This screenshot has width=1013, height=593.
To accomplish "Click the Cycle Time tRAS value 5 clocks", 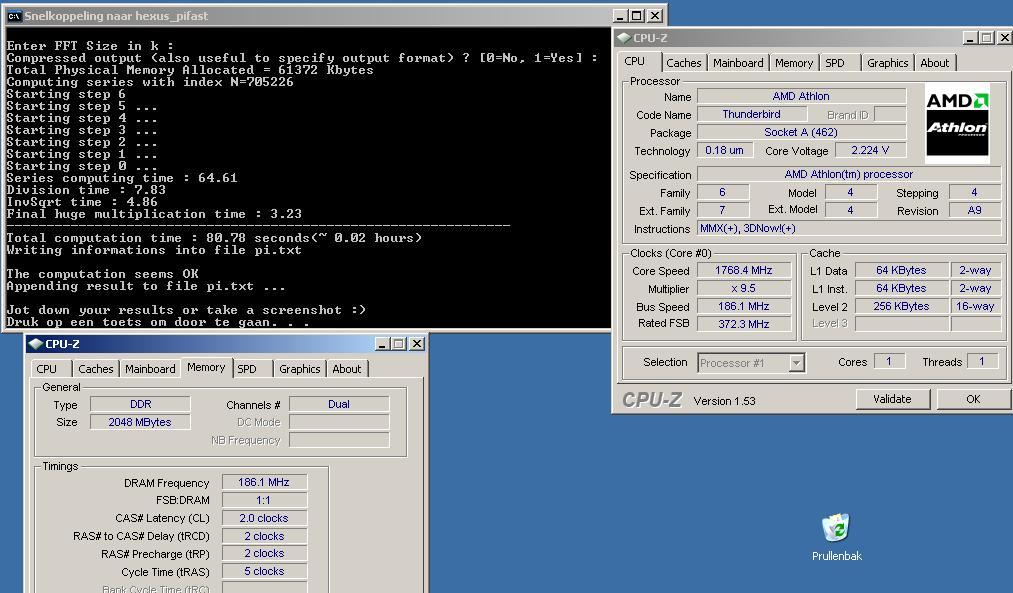I will pyautogui.click(x=264, y=572).
